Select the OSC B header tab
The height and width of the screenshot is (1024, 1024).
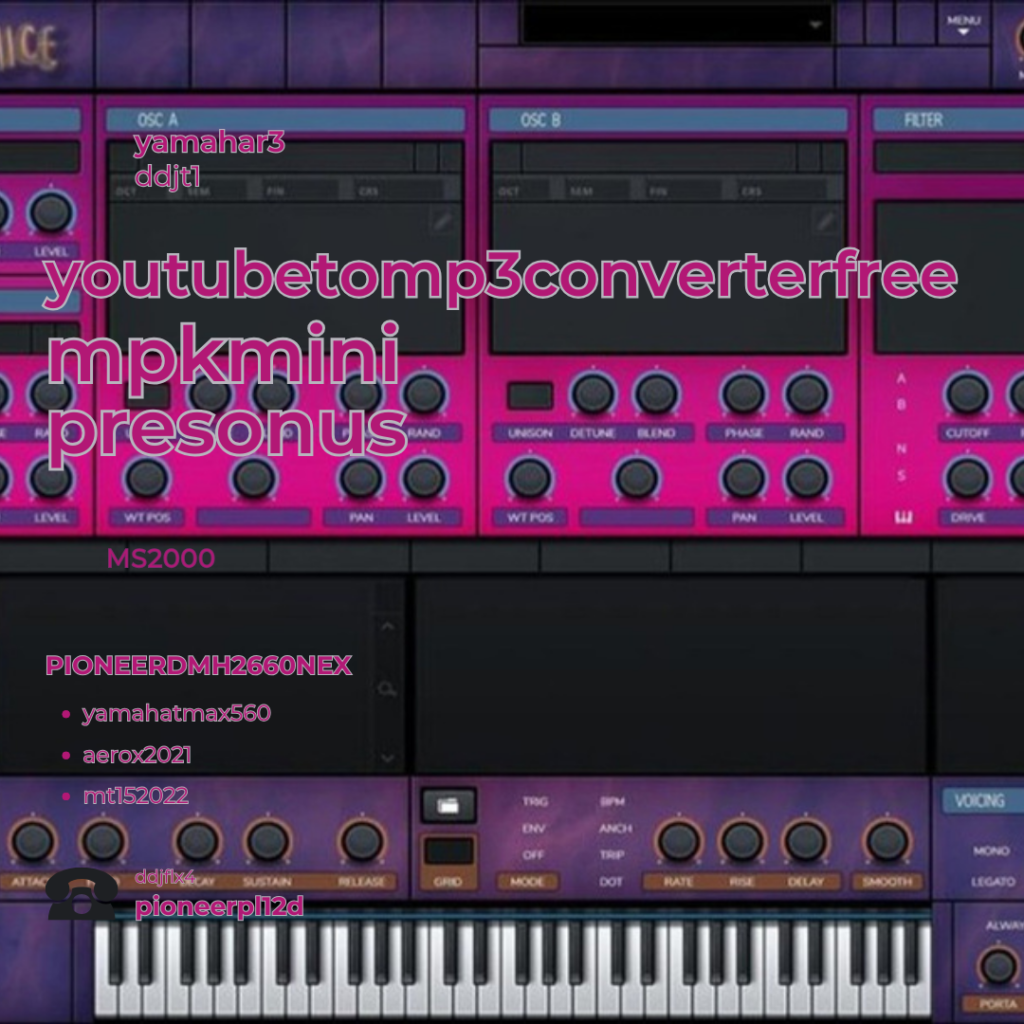(x=668, y=120)
